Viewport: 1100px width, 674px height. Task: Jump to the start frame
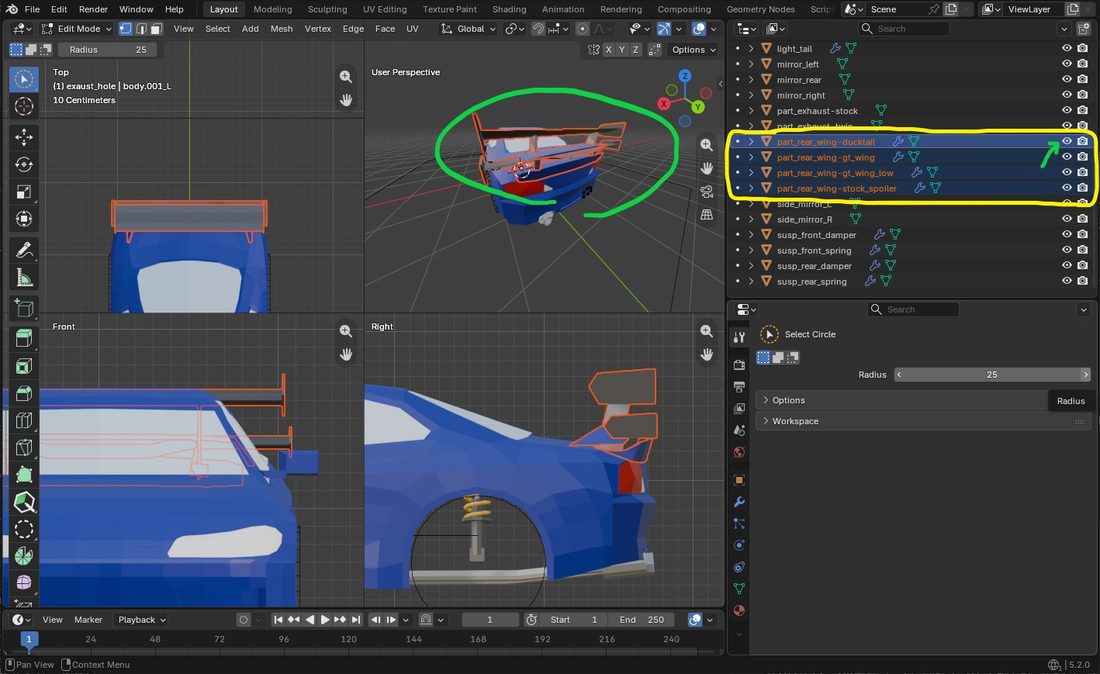[278, 620]
